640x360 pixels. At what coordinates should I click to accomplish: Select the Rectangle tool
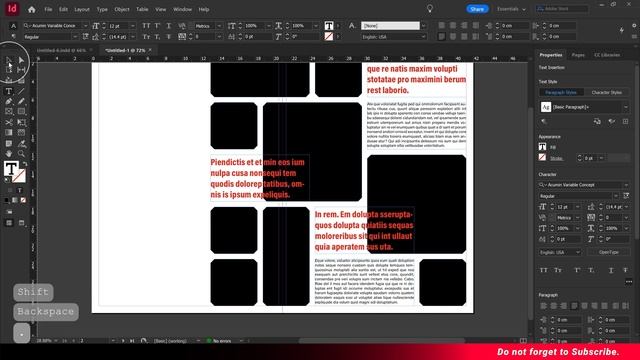(x=21, y=111)
